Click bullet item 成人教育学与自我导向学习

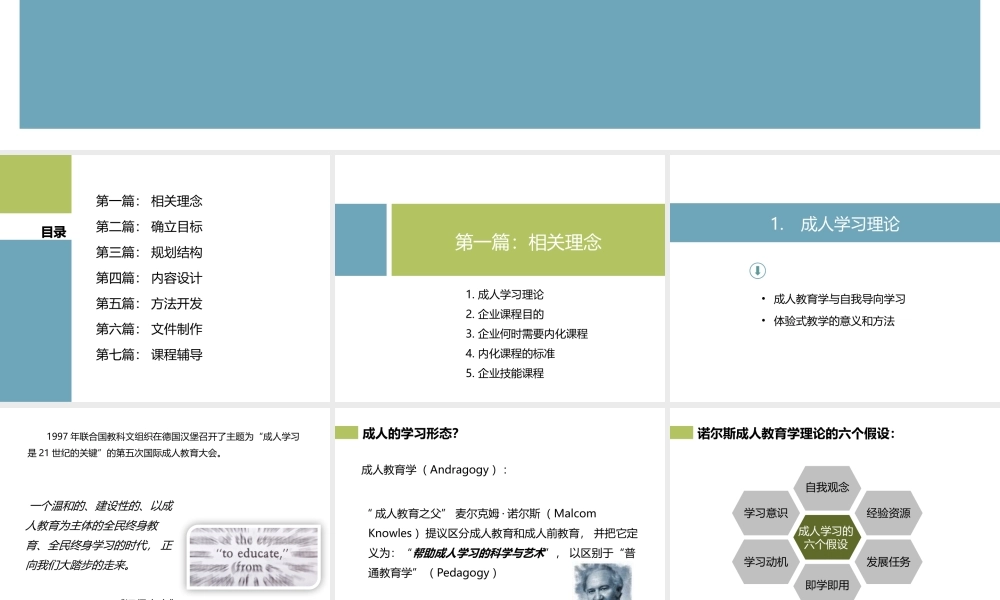click(x=838, y=297)
